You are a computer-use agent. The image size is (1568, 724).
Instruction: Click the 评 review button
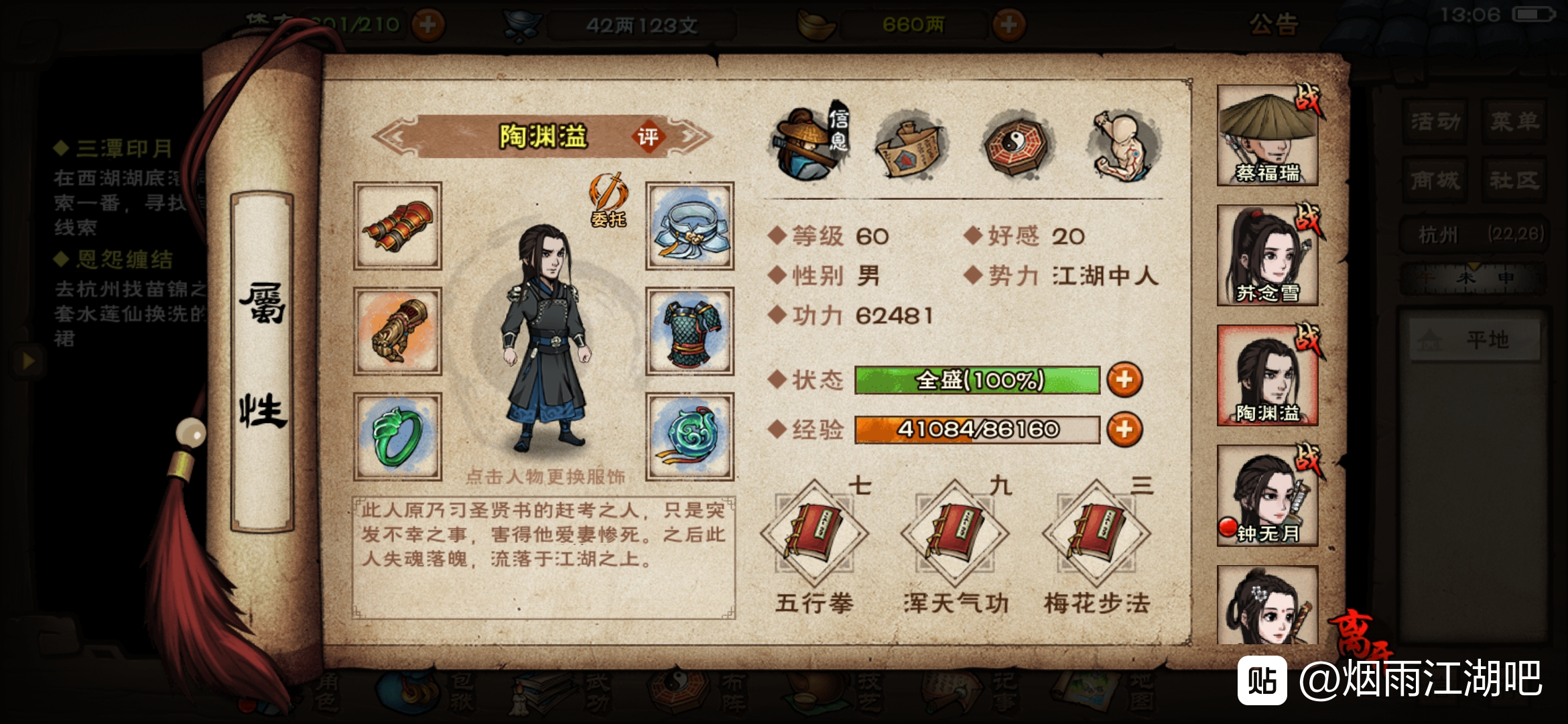click(x=647, y=137)
